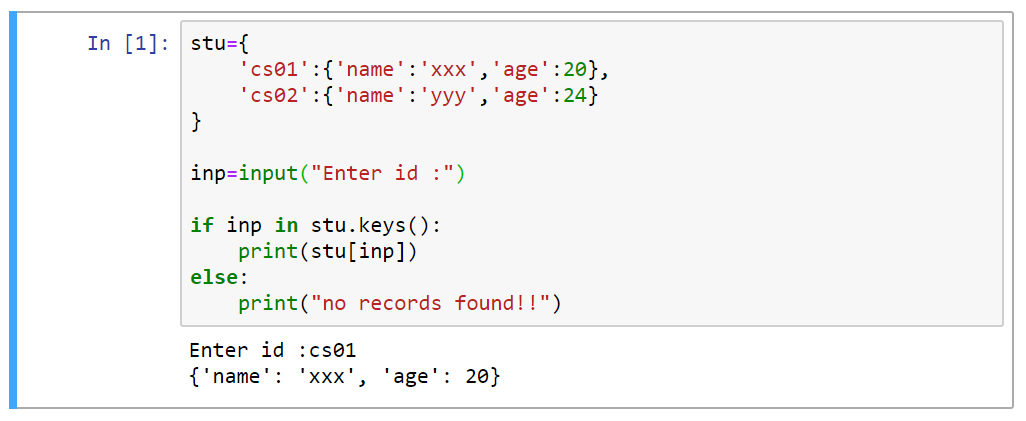Screen dimensions: 1026x421
Task: Click the 'cs01' dictionary key in code
Action: [x=268, y=70]
